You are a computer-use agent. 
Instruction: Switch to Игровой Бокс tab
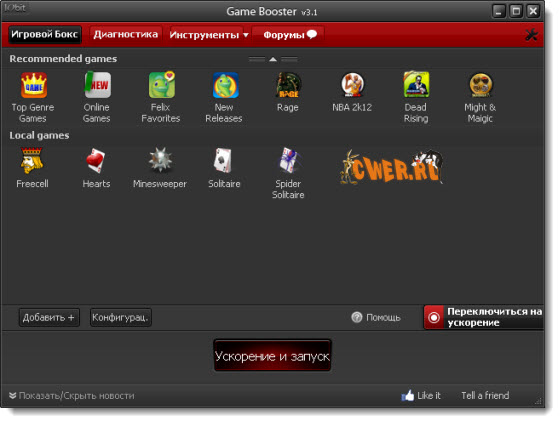coord(45,34)
